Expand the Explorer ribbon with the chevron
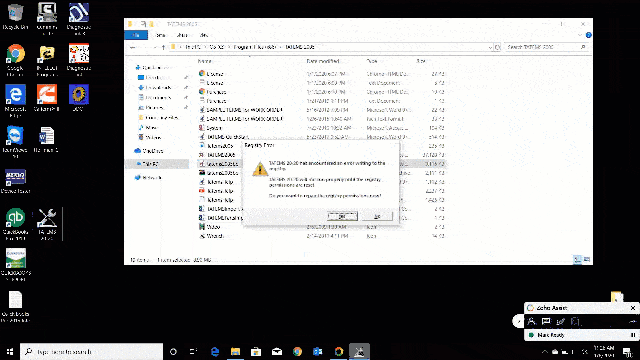This screenshot has height=360, width=640. click(x=580, y=35)
